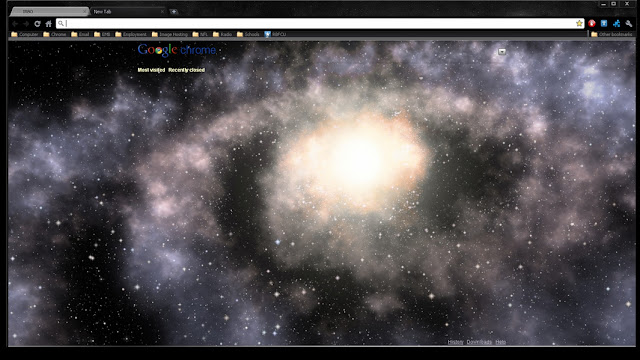Open the Help link

(501, 342)
